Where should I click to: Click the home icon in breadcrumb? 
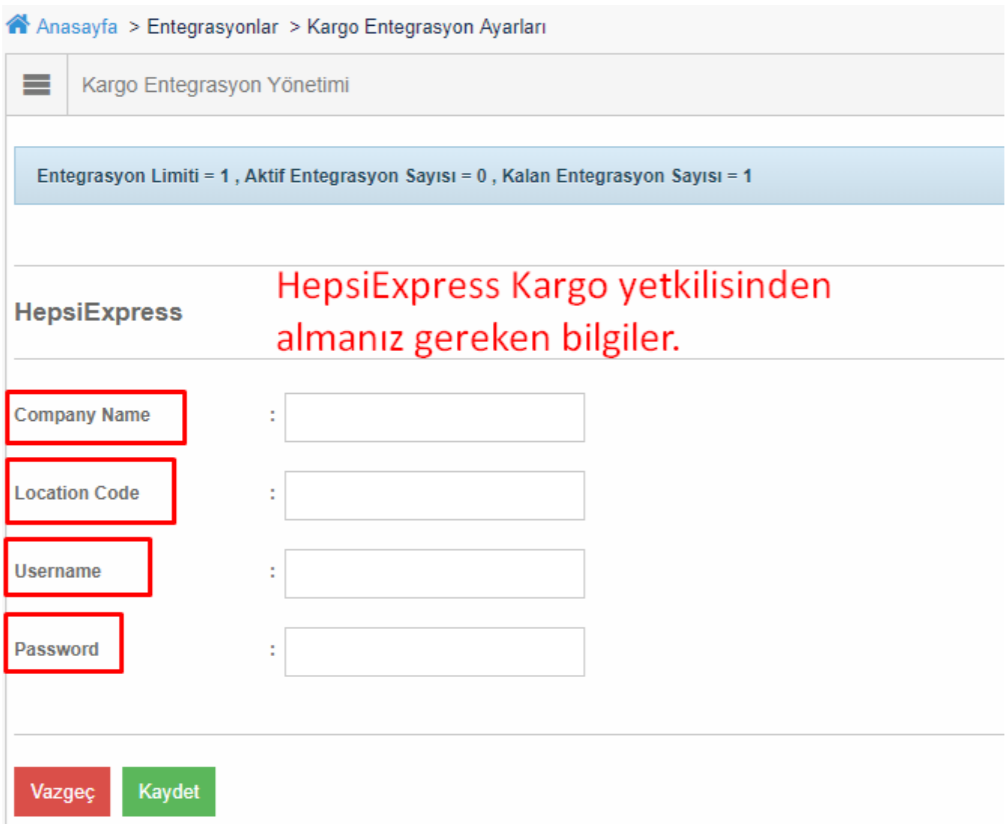tap(18, 24)
